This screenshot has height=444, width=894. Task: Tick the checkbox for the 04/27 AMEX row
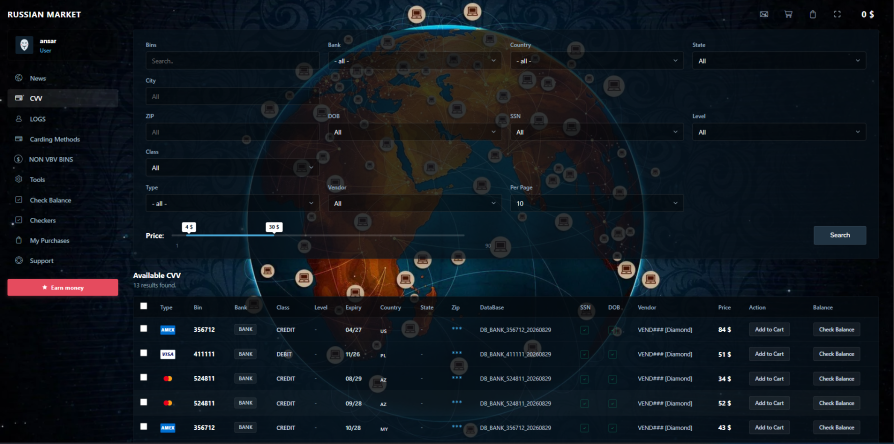tap(144, 328)
